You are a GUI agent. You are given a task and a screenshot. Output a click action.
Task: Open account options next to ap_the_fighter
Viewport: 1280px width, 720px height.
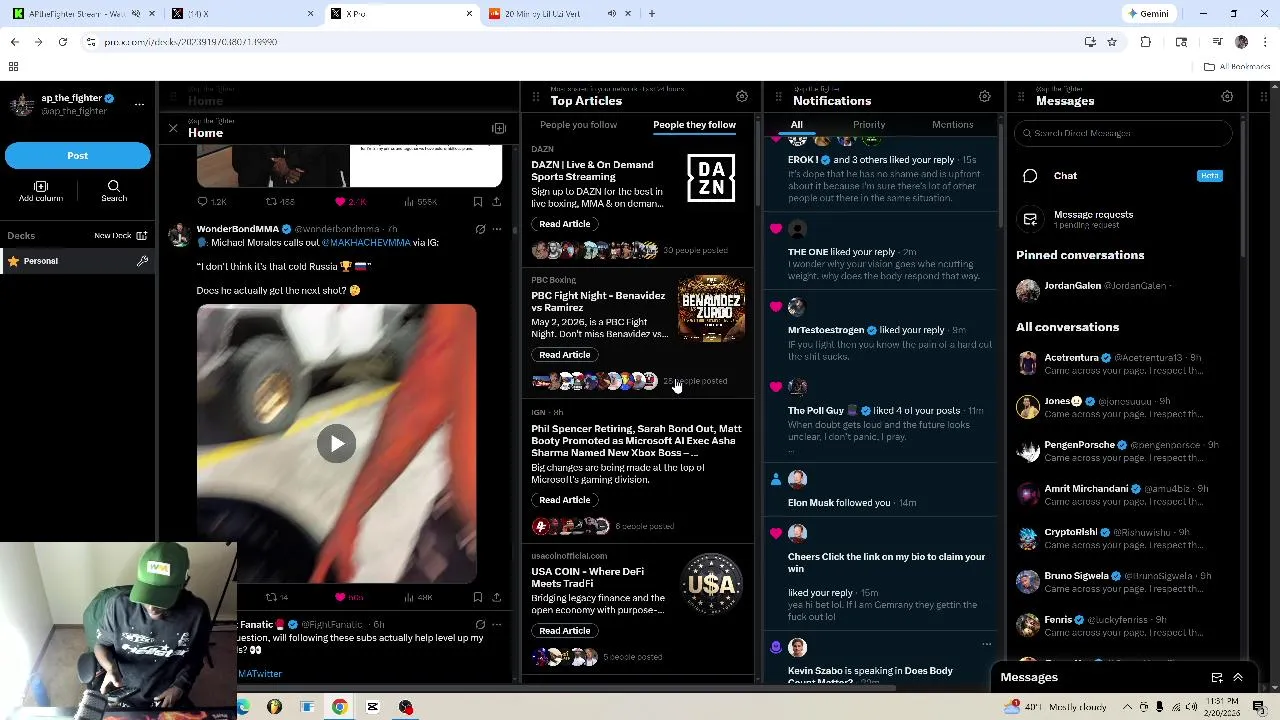point(139,103)
